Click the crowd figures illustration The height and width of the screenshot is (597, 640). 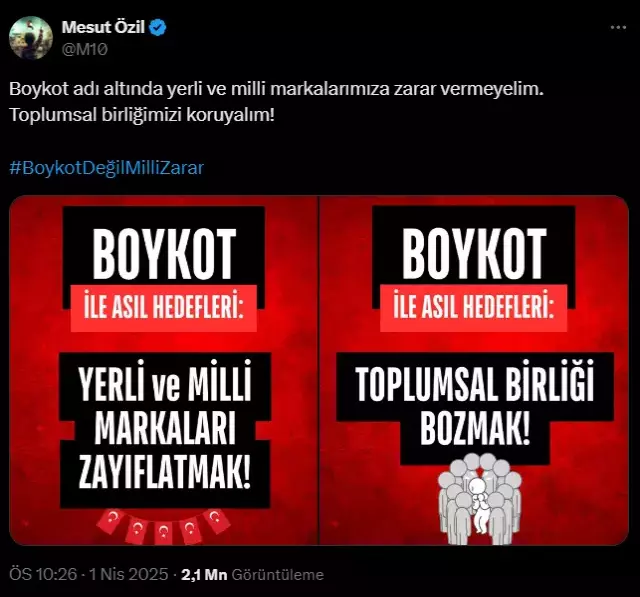(479, 499)
